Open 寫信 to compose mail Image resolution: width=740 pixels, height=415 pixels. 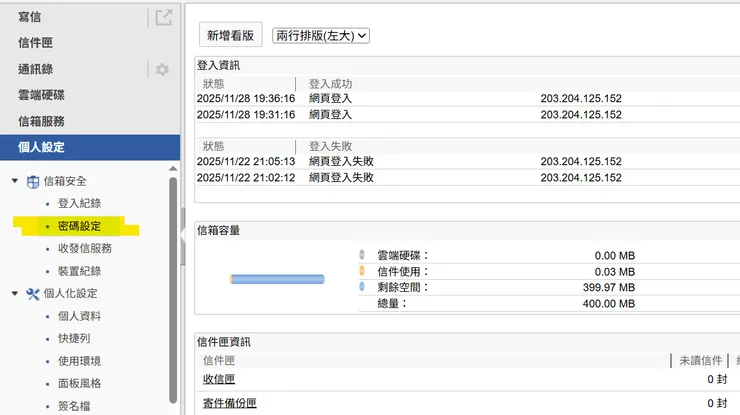[x=30, y=17]
